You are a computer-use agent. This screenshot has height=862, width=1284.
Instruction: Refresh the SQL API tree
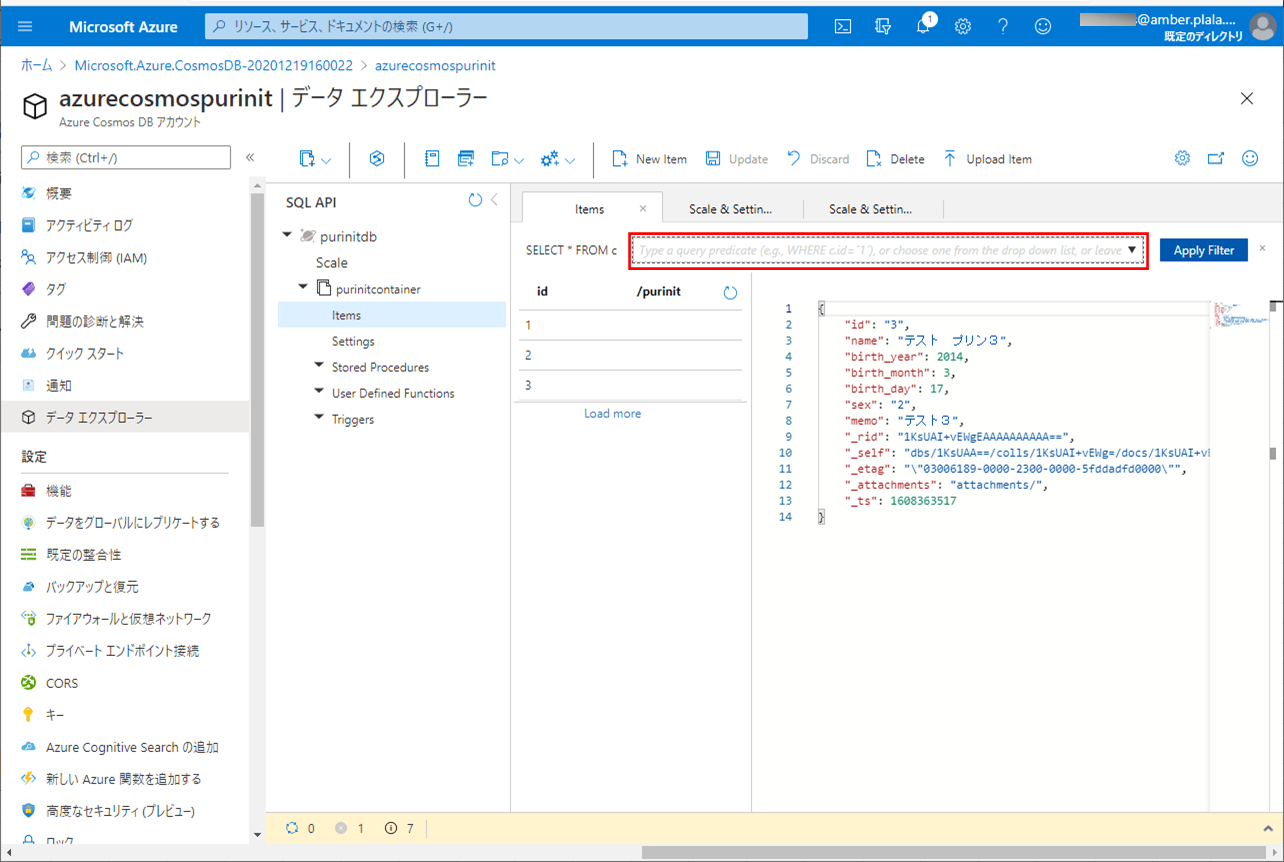pos(475,201)
